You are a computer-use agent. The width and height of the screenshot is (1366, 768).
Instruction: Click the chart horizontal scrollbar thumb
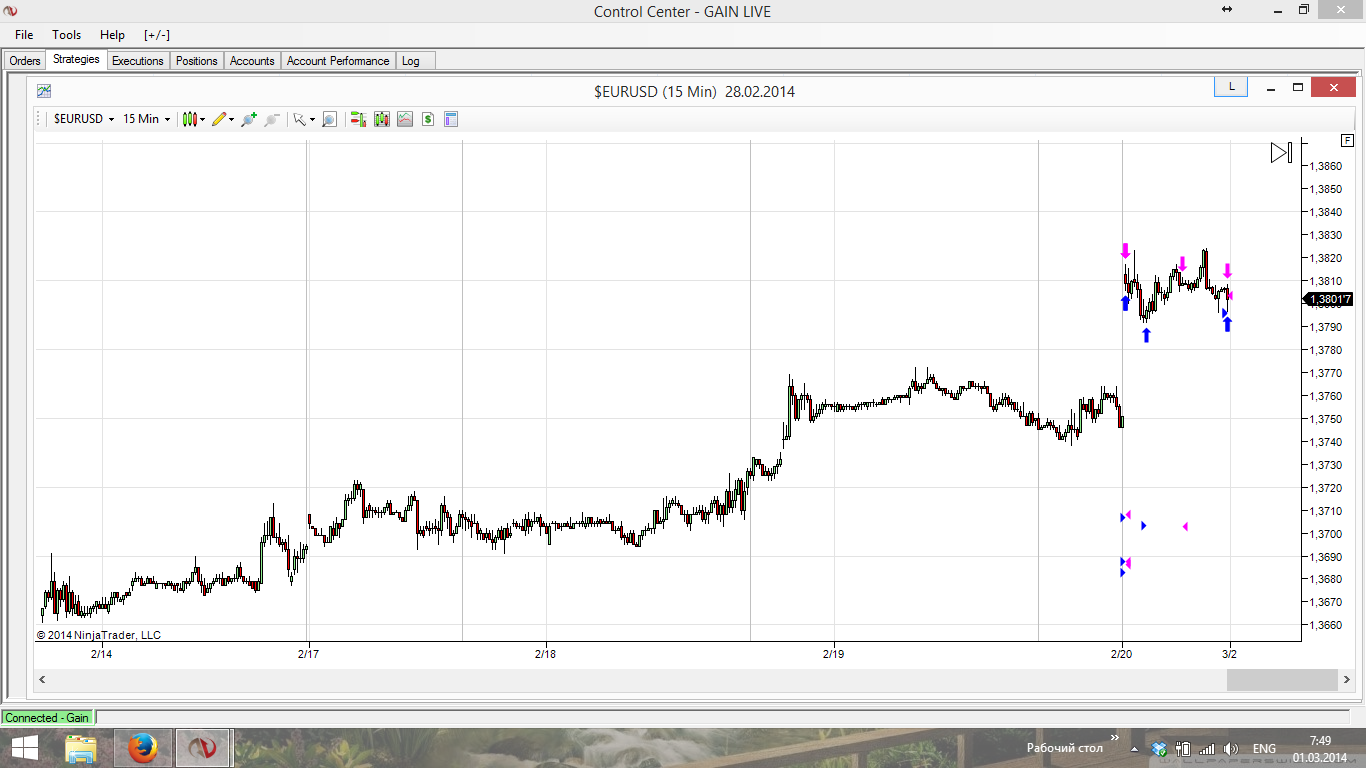tap(1282, 680)
